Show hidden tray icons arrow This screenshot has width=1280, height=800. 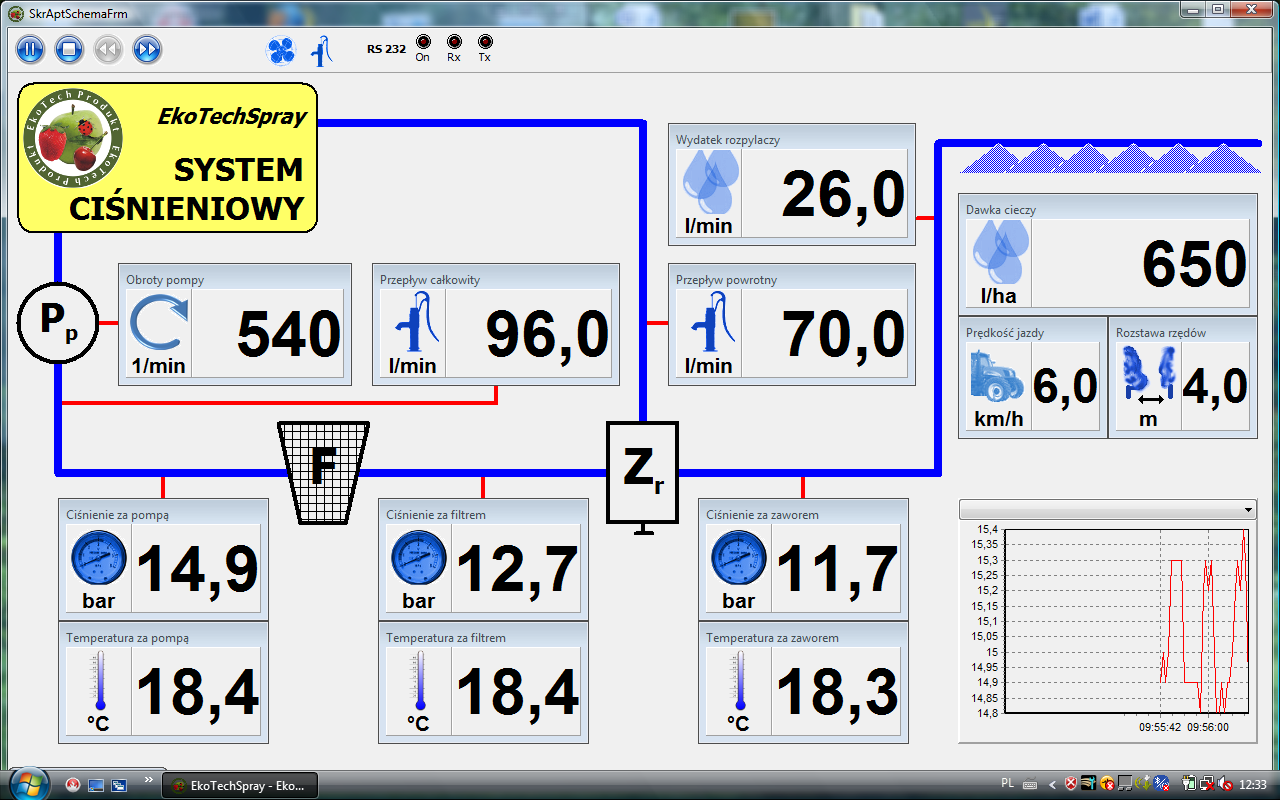[1051, 785]
